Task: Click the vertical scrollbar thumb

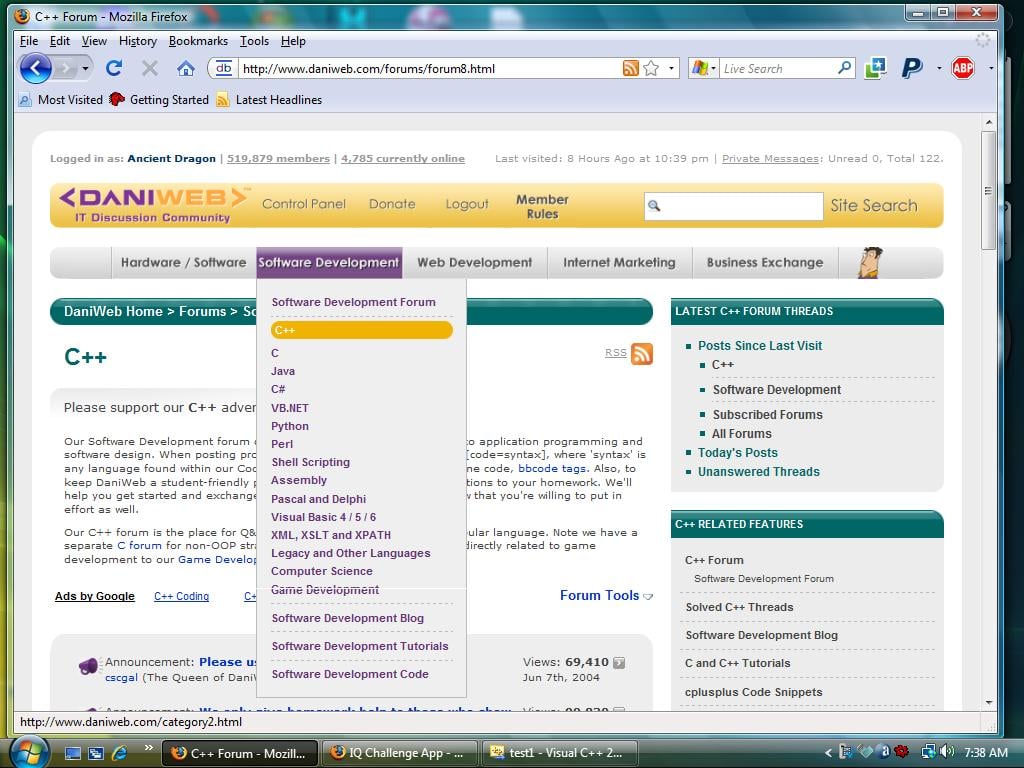Action: tap(988, 190)
